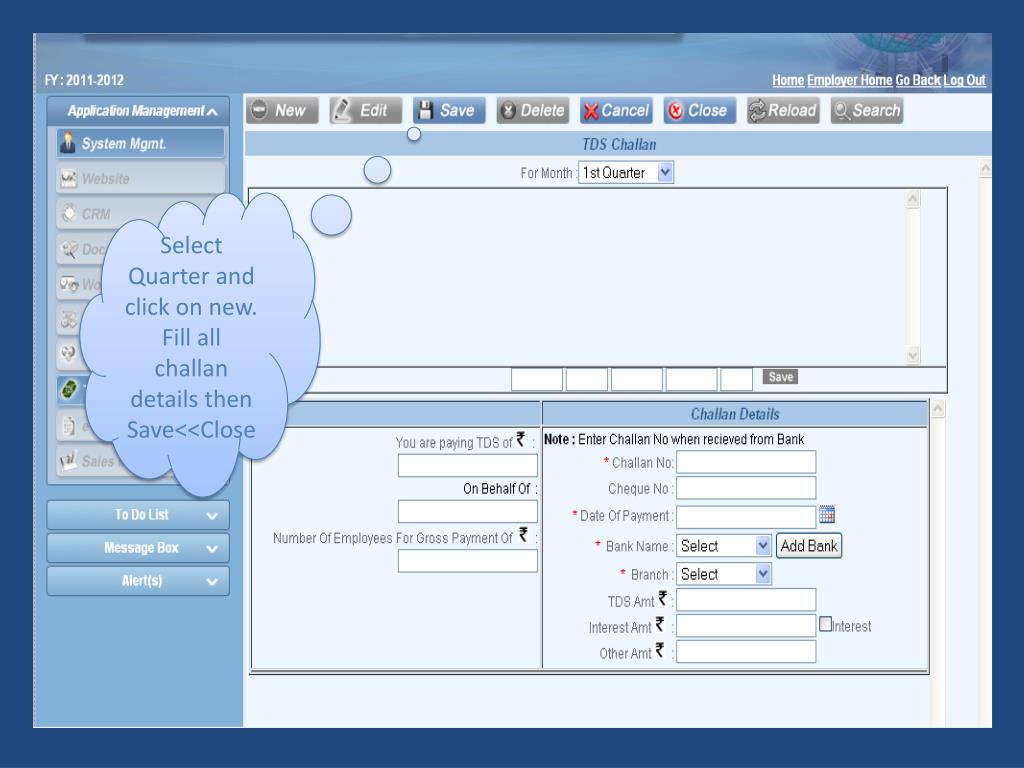The height and width of the screenshot is (768, 1024).
Task: Click the Save toolbar button with floppy icon
Action: tap(449, 110)
